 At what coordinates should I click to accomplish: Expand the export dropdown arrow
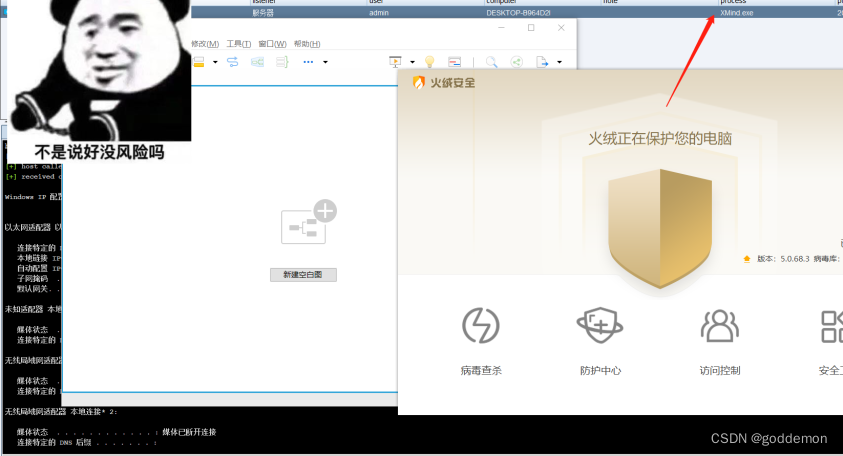pos(559,62)
